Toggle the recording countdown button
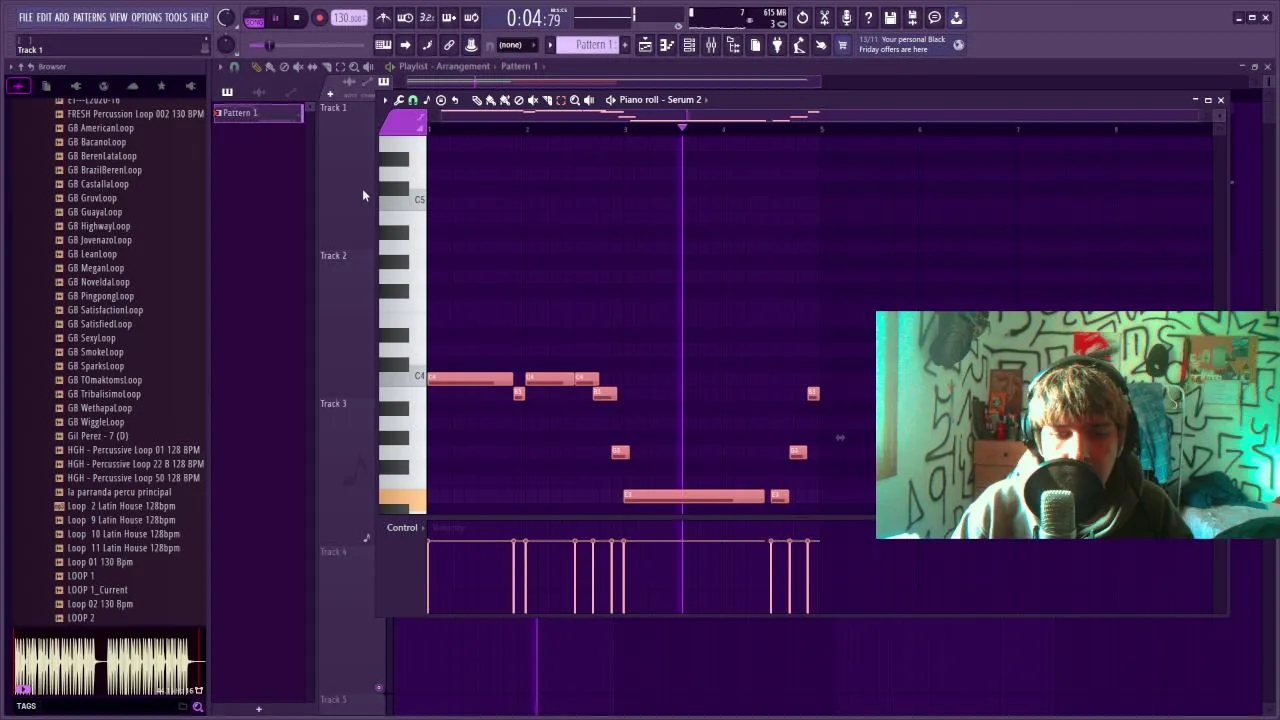Image resolution: width=1280 pixels, height=720 pixels. (x=427, y=17)
